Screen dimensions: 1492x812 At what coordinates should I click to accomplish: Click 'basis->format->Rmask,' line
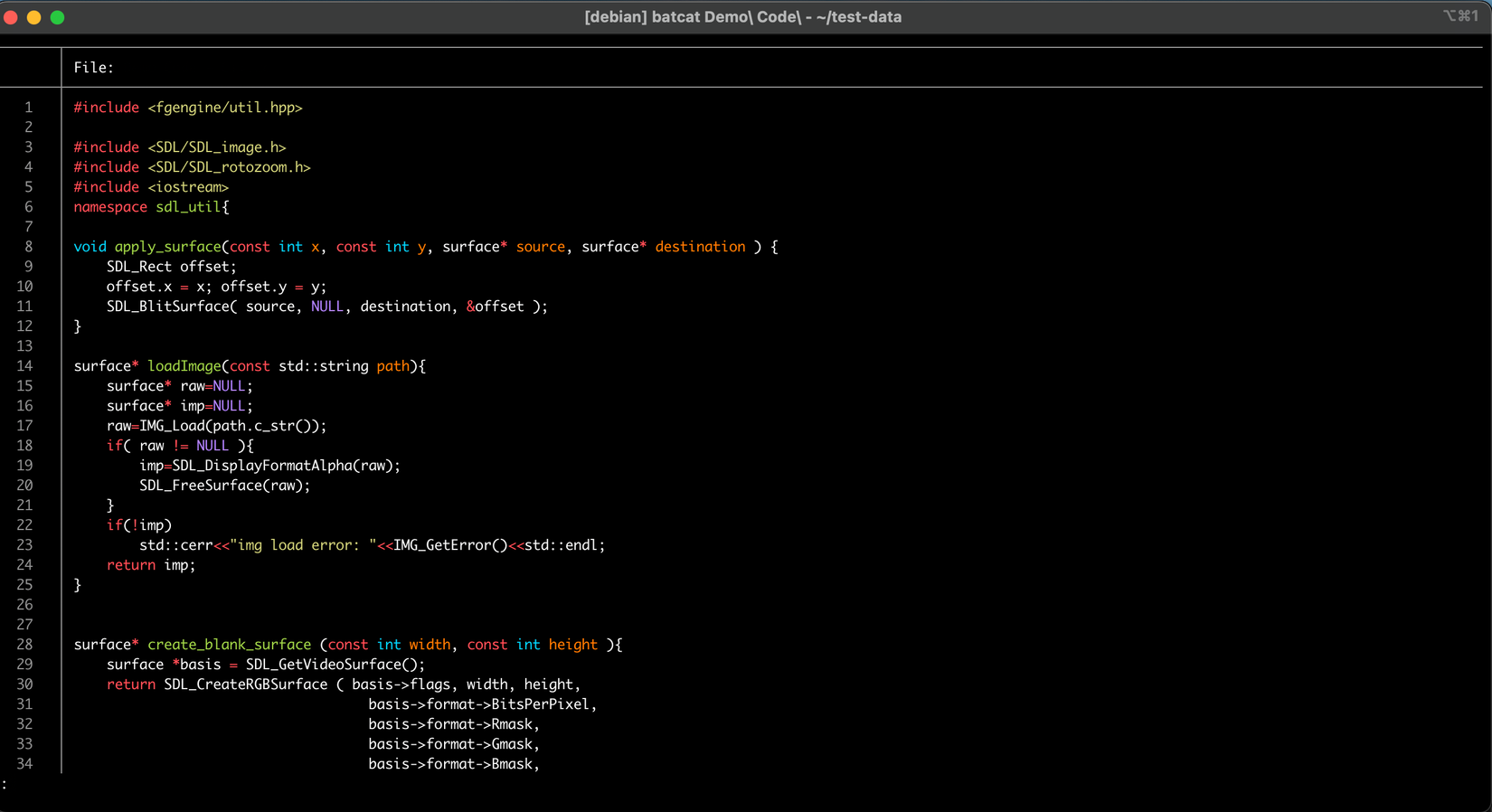454,724
